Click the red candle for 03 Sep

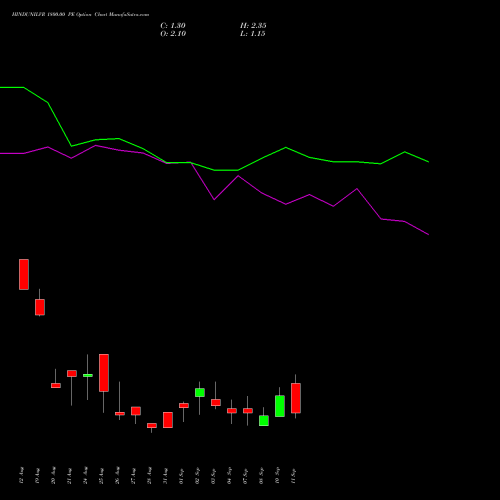tap(216, 402)
